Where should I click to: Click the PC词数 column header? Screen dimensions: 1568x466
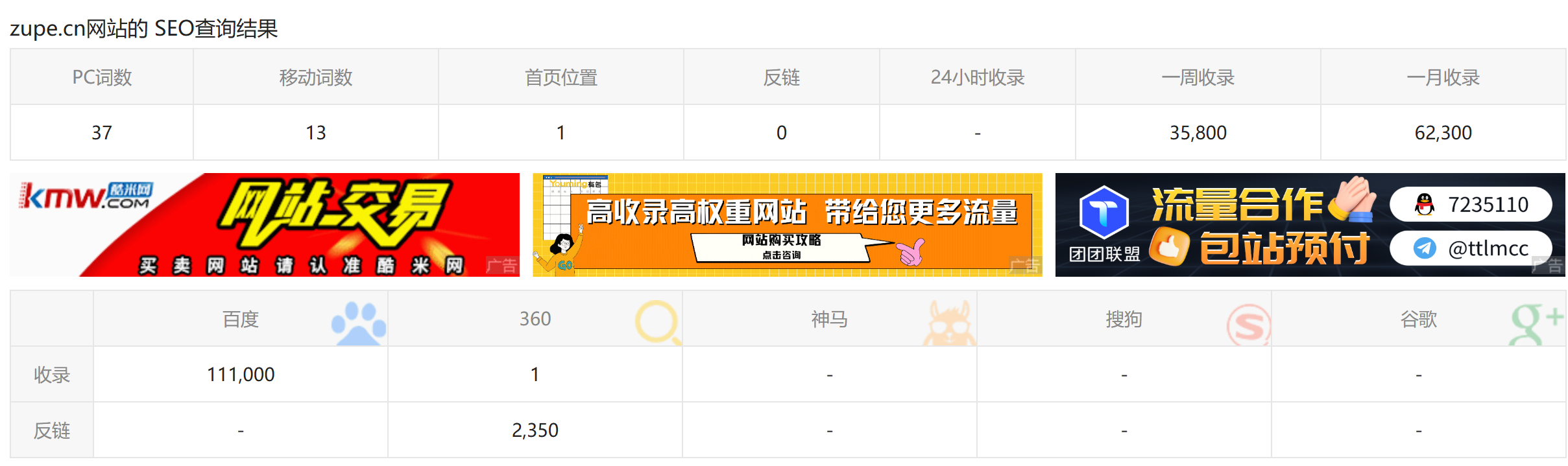(x=102, y=78)
